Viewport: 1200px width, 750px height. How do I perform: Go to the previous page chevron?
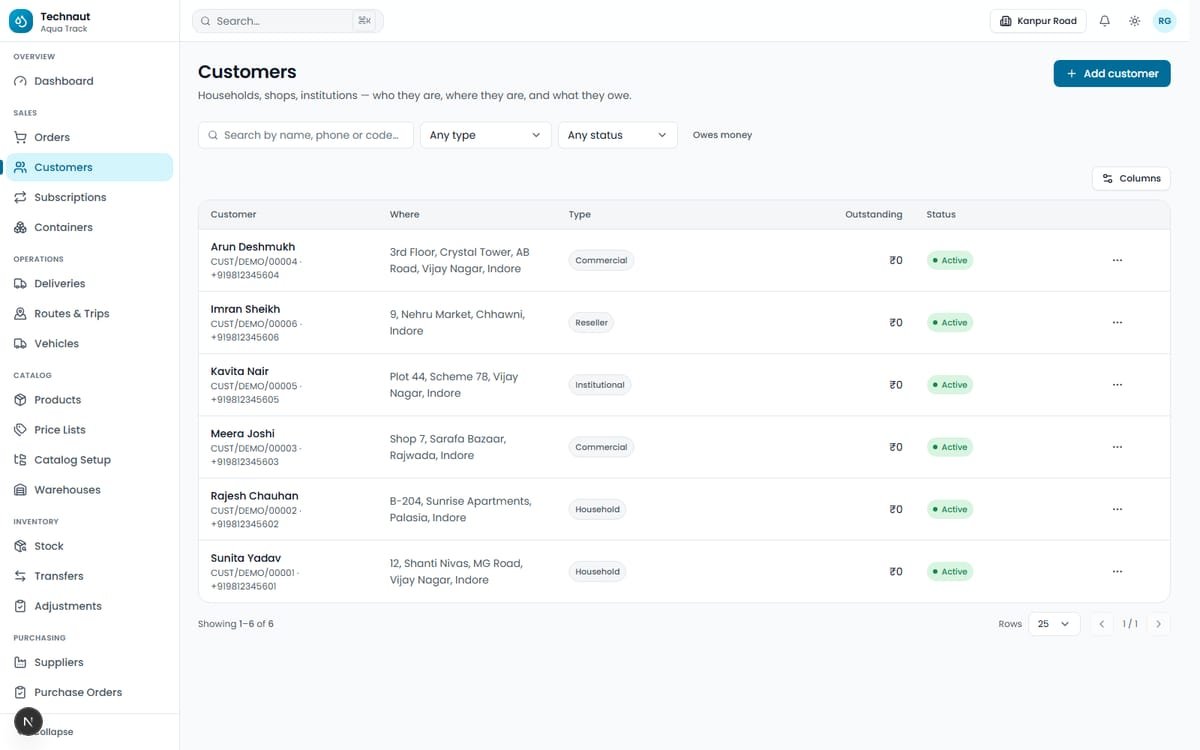pyautogui.click(x=1101, y=624)
